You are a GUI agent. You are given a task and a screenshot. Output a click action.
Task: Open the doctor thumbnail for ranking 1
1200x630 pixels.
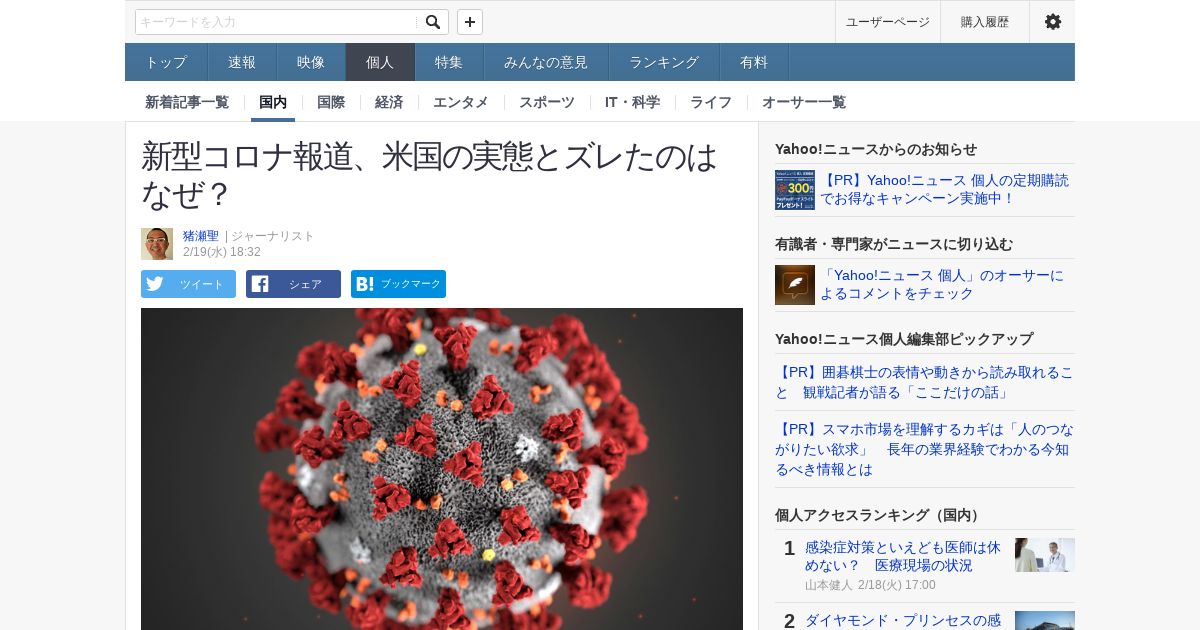[x=1045, y=555]
